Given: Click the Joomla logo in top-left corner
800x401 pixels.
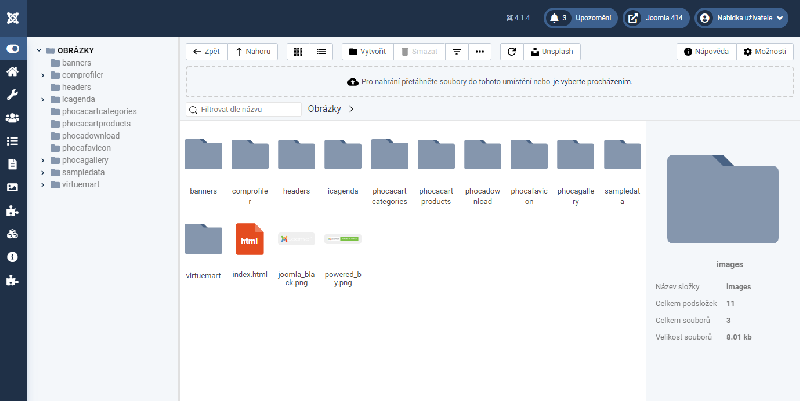Looking at the screenshot, I should pos(12,17).
